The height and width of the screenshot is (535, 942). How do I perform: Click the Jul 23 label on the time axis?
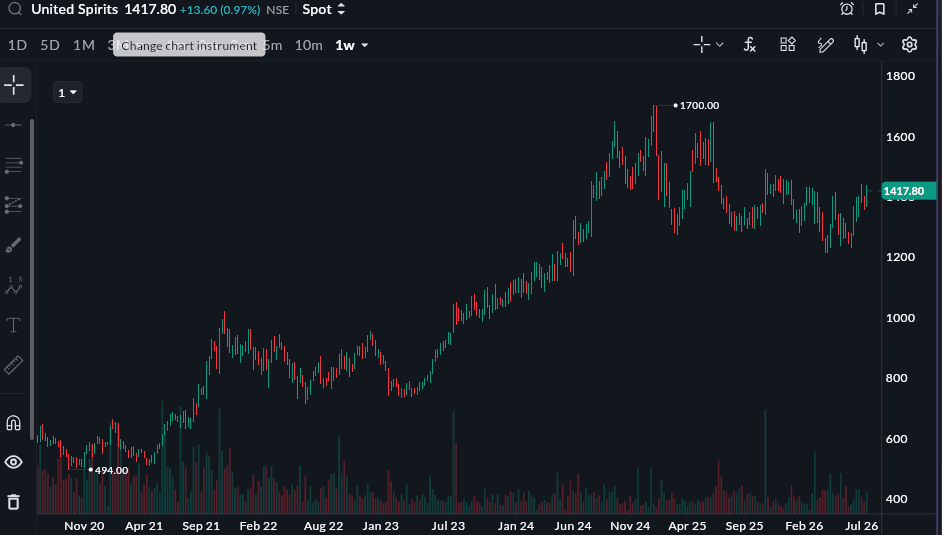[448, 526]
